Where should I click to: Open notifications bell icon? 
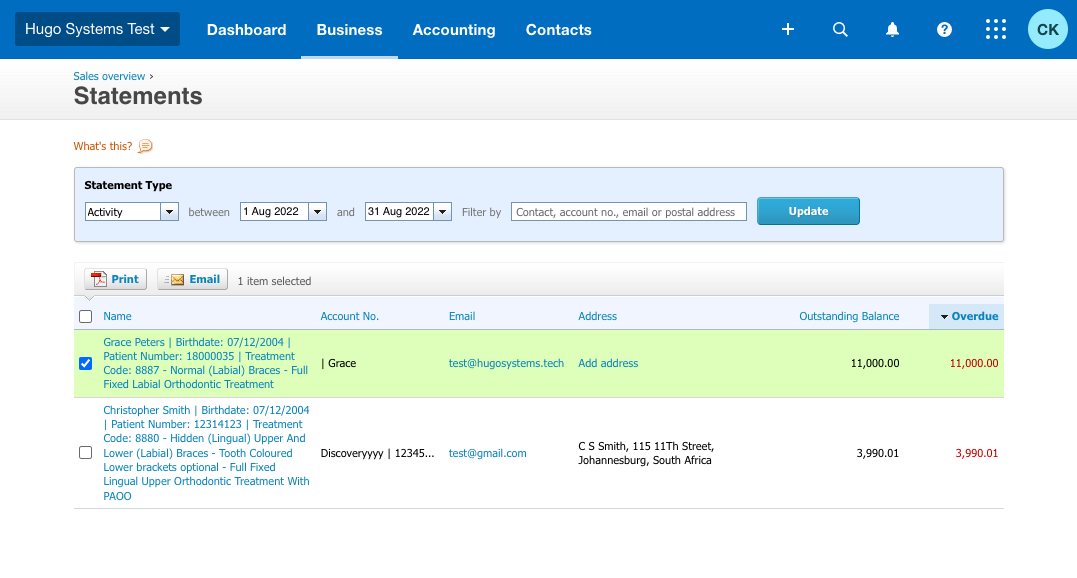tap(892, 30)
